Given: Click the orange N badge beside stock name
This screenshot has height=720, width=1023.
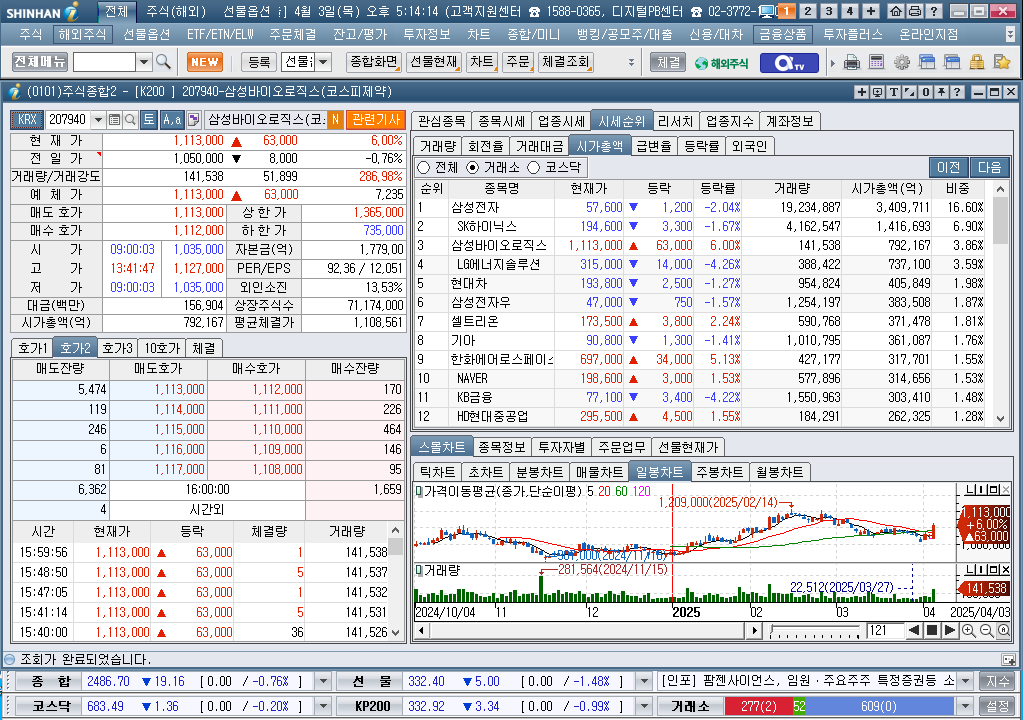Looking at the screenshot, I should point(335,119).
